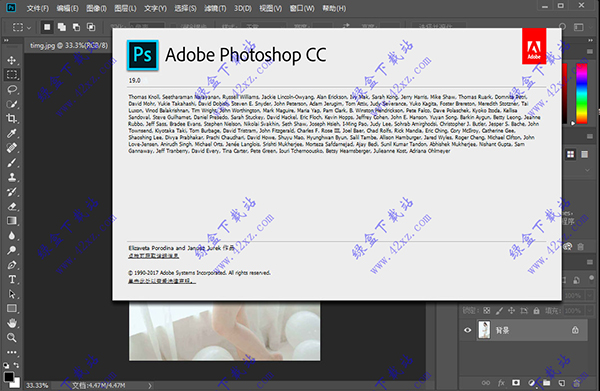Select the Rectangular Marquee tool
This screenshot has height=391, width=600.
[12, 75]
